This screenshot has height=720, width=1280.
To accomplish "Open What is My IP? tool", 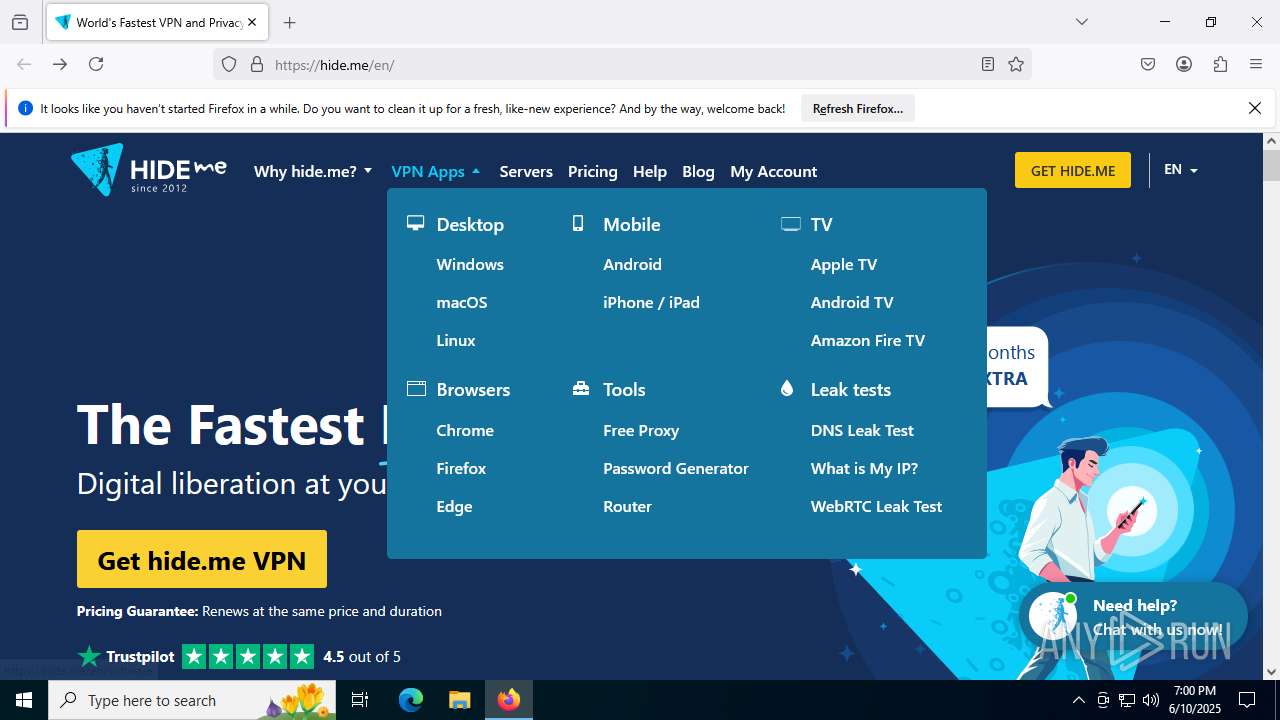I will (x=864, y=468).
